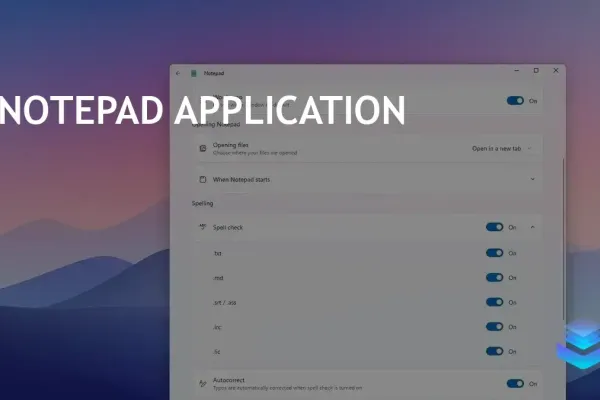Toggle spell check for .srt / .ass files
This screenshot has width=600, height=400.
click(x=494, y=302)
